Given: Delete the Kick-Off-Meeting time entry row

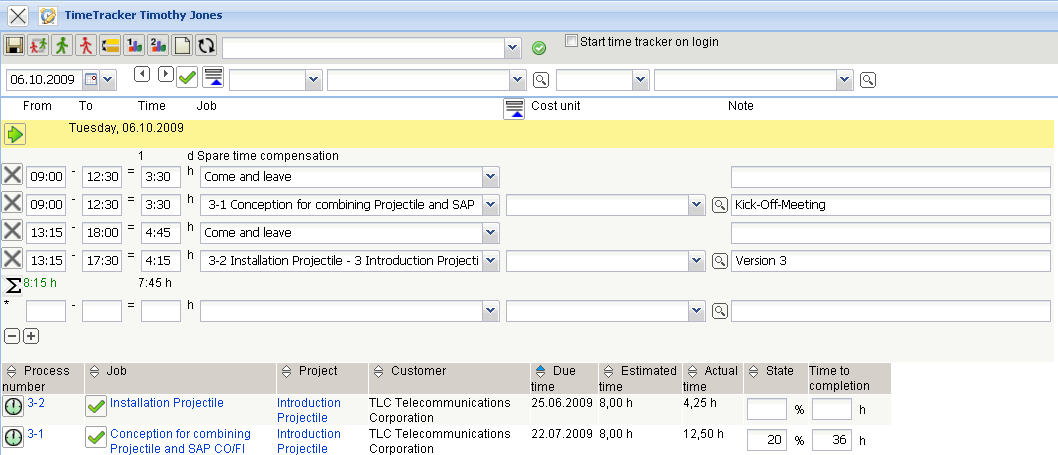Looking at the screenshot, I should coord(12,204).
